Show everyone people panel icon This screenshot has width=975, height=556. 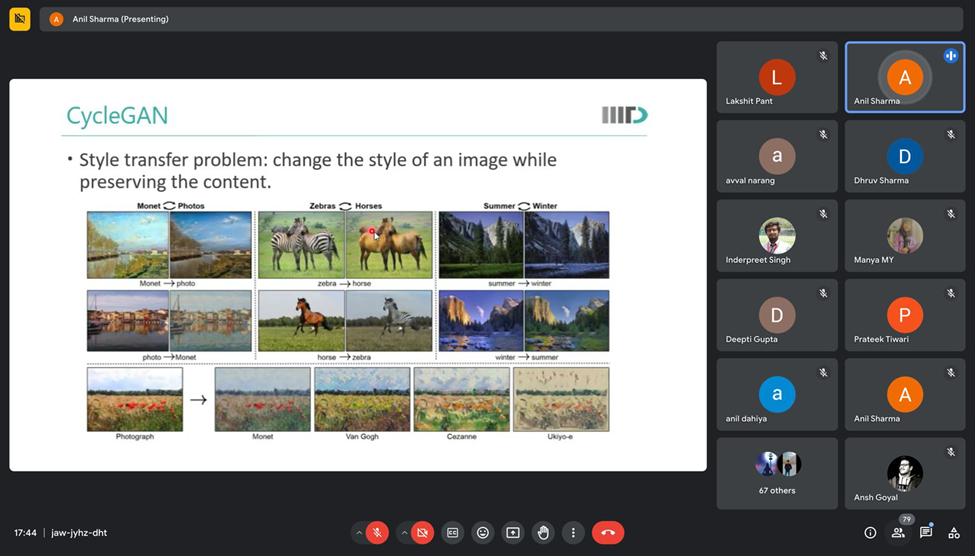click(x=898, y=533)
